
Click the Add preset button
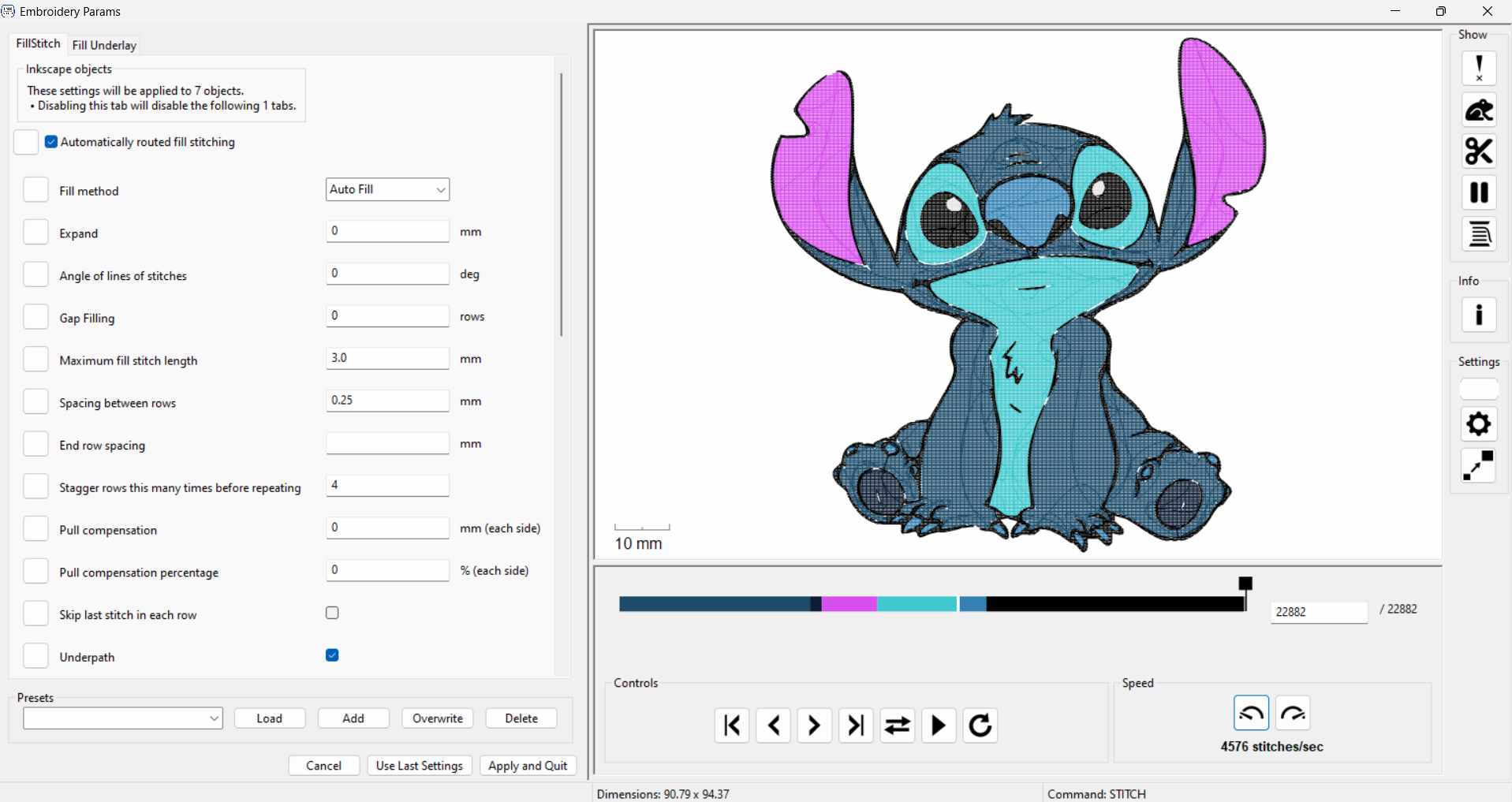[353, 718]
